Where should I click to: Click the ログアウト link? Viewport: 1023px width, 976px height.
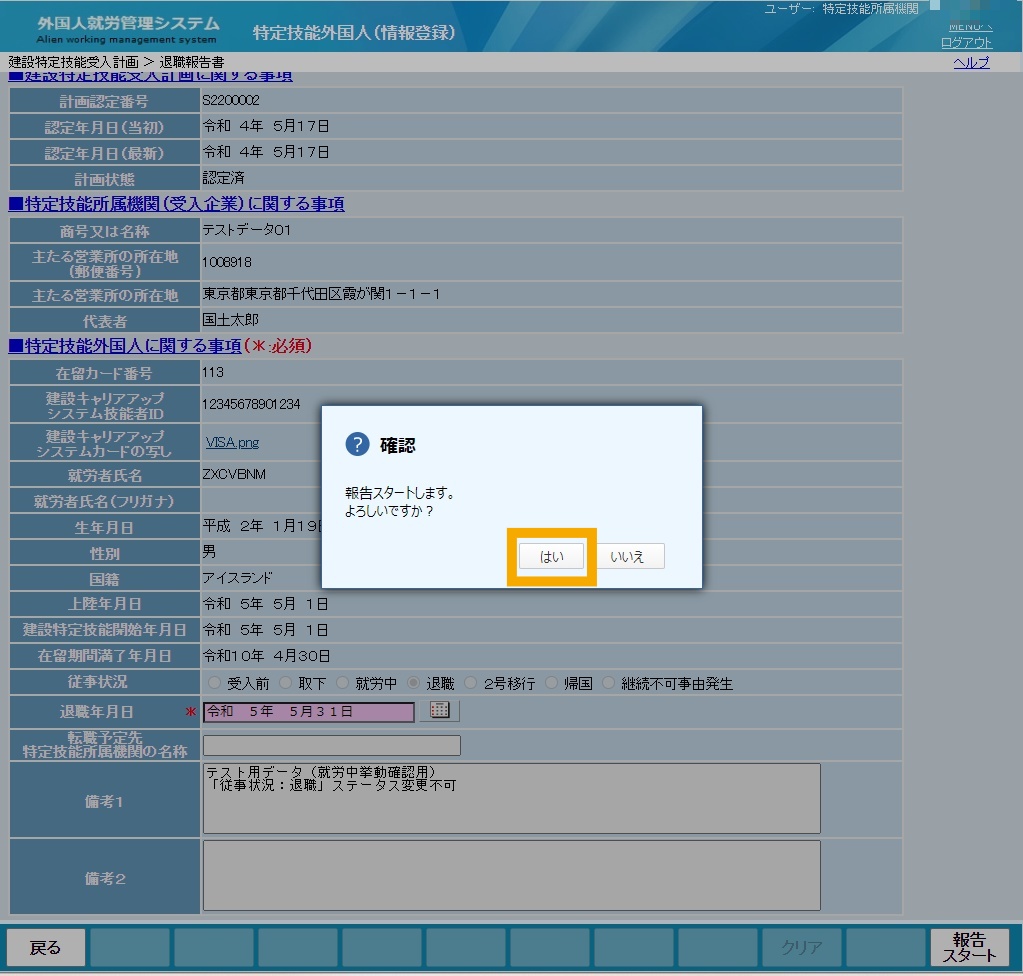tap(966, 42)
